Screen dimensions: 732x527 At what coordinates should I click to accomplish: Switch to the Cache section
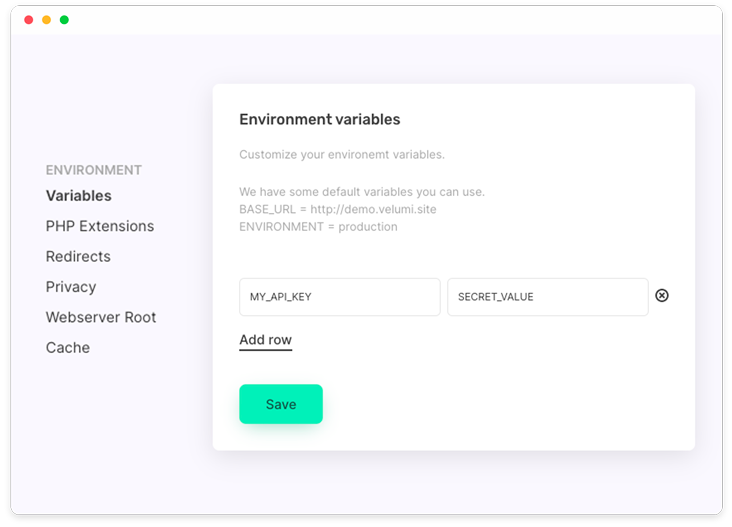(x=68, y=347)
